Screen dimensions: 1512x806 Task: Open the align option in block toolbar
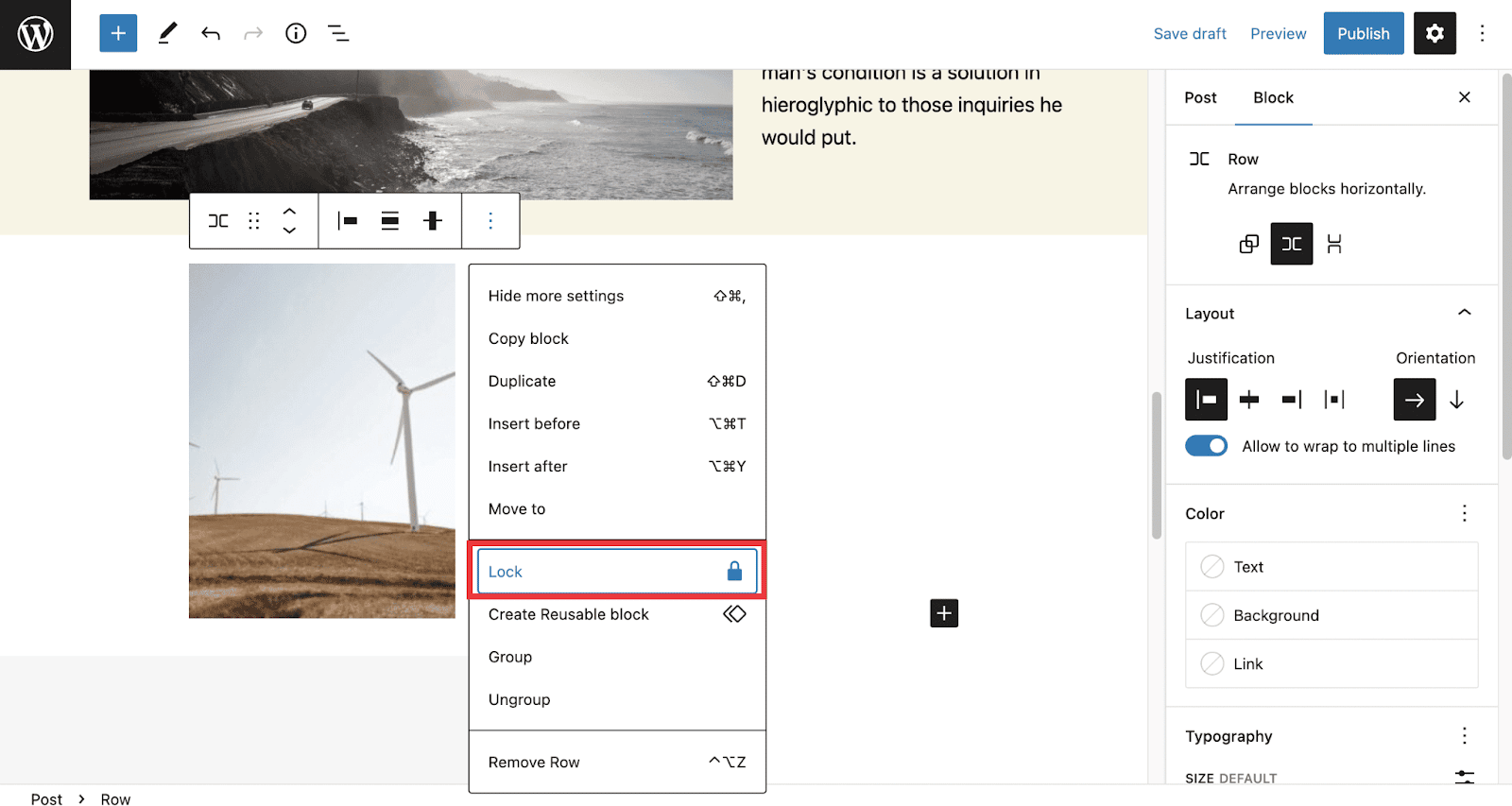(390, 221)
